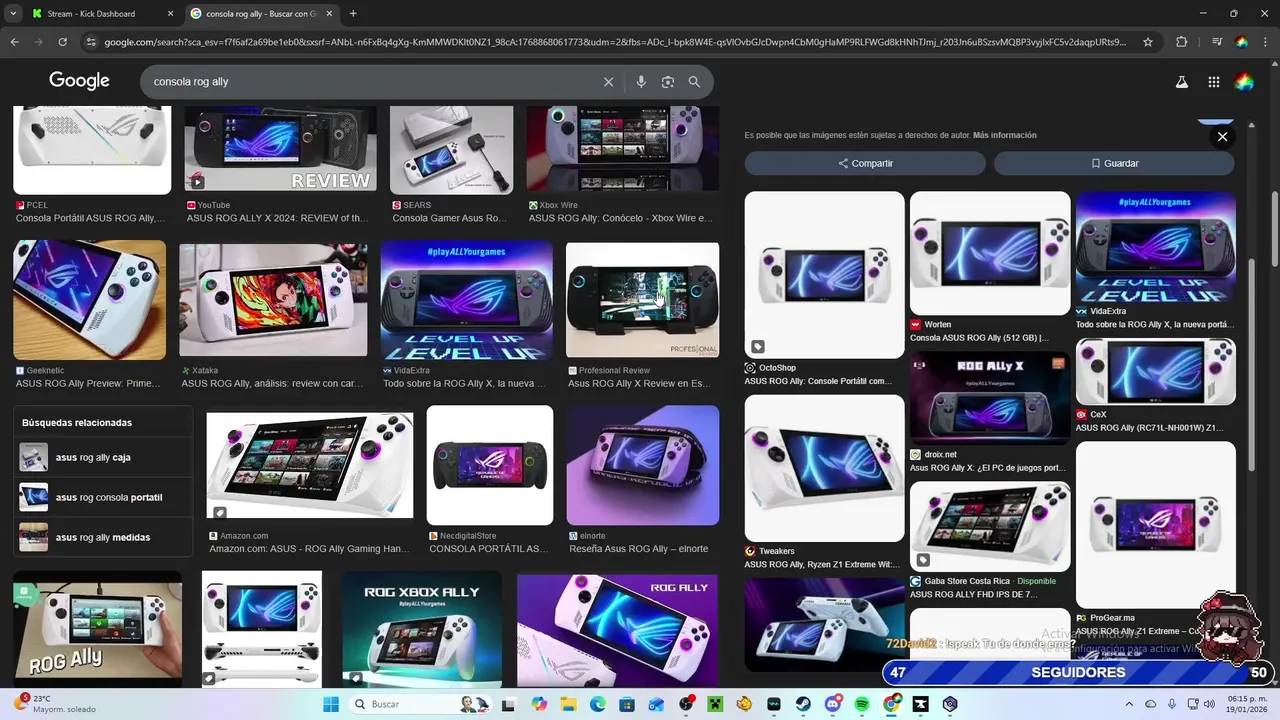The height and width of the screenshot is (720, 1280).
Task: Open the Tweakers ROG Ally Ryzen Z1 image
Action: (x=824, y=468)
